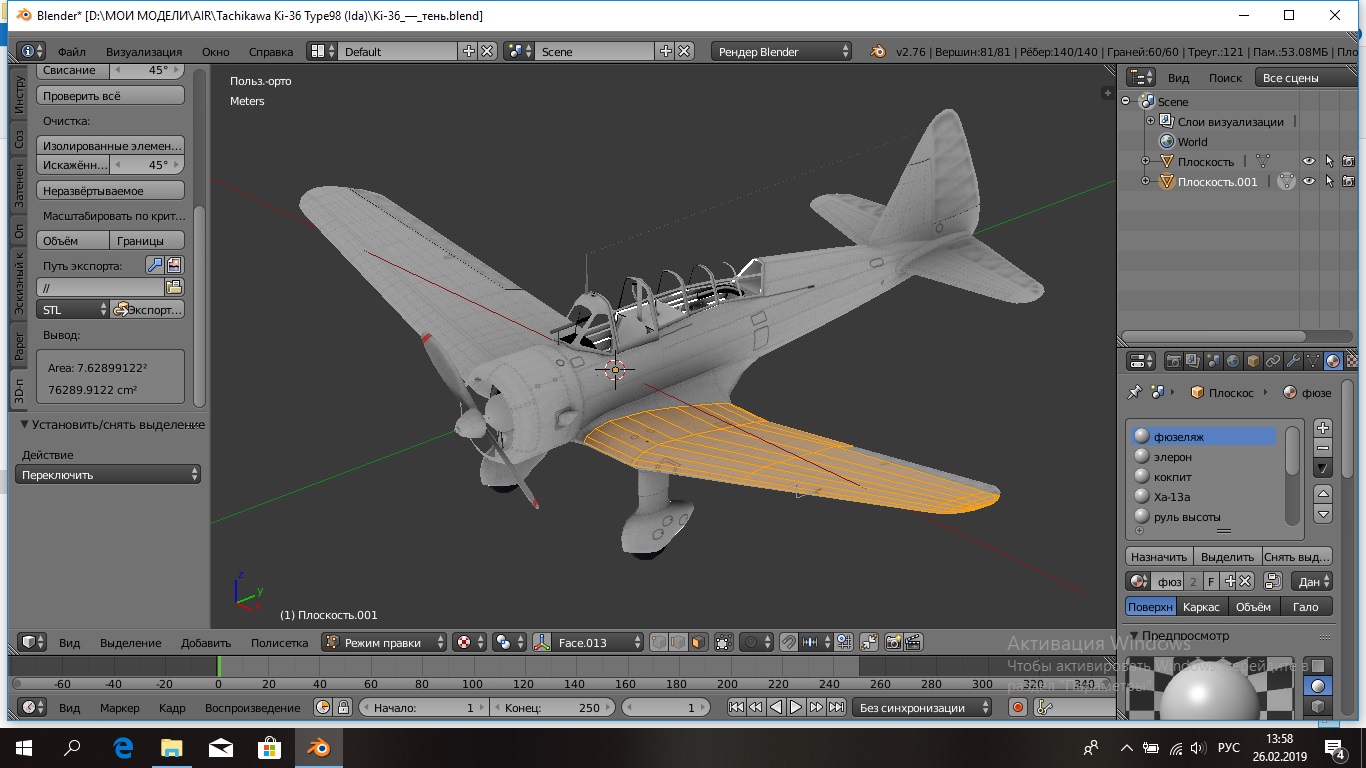Click the jump to last frame button

coord(837,707)
